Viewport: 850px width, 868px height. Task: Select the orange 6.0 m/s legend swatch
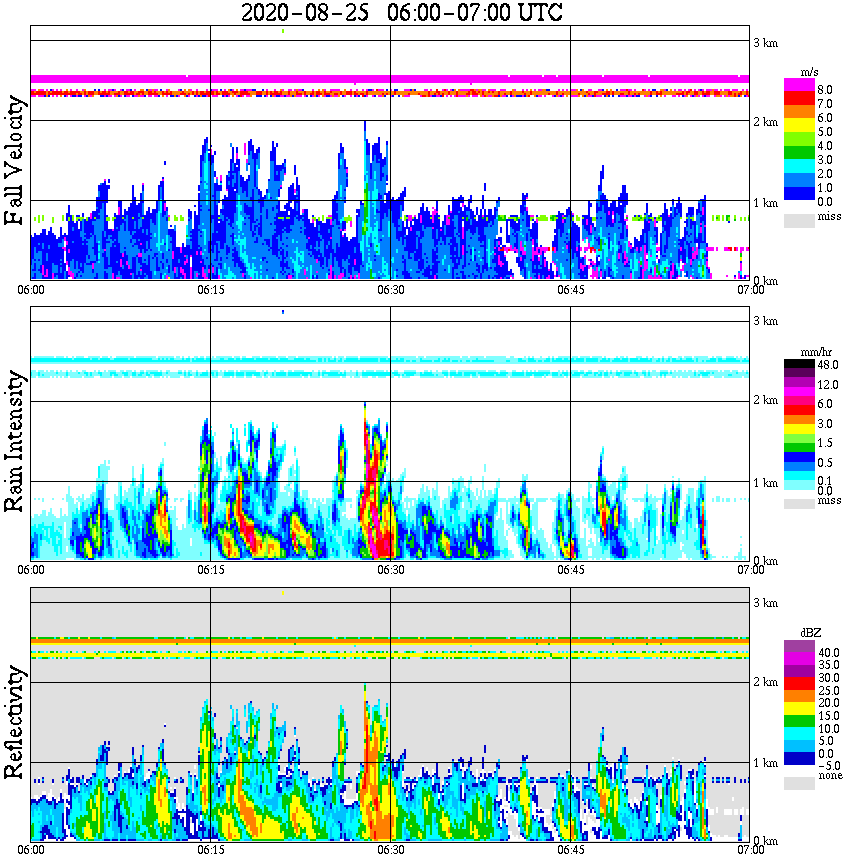click(x=799, y=112)
